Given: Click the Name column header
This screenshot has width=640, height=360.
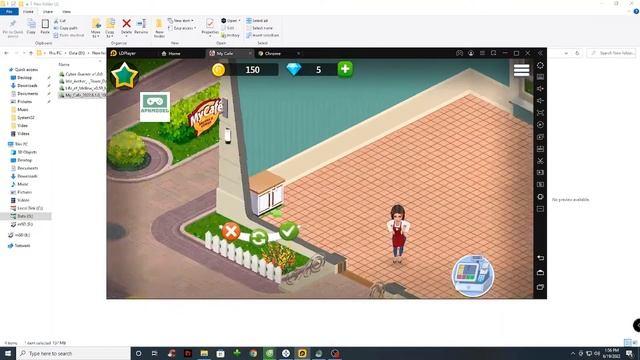Looking at the screenshot, I should 64,64.
